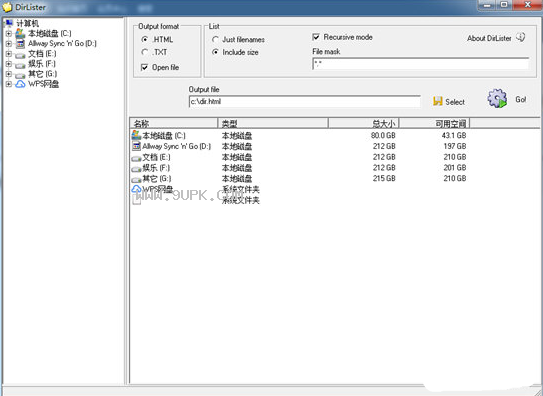Click the C: drive icon in file list
543x396 pixels.
click(x=136, y=135)
